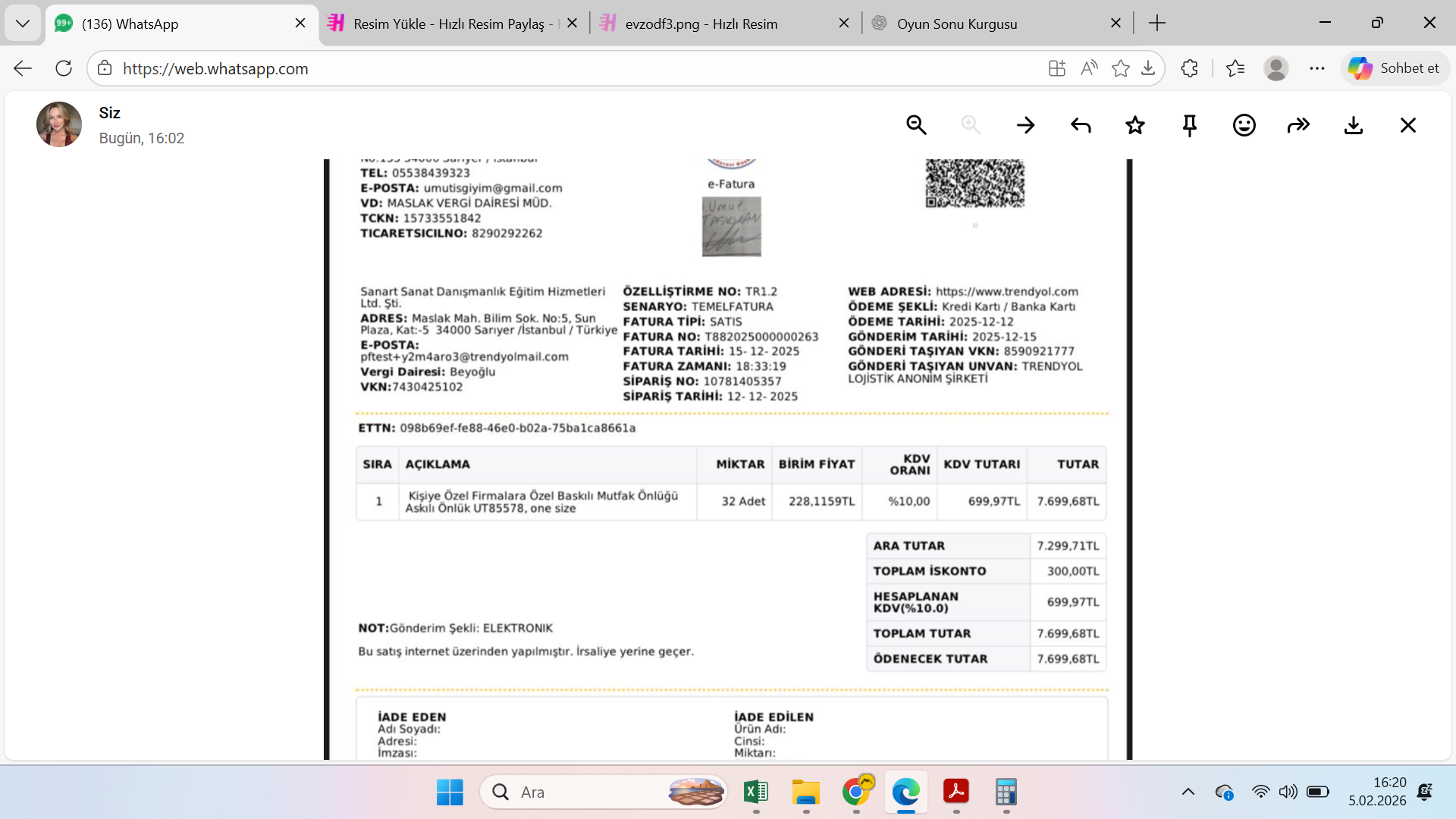Screen dimensions: 1456x819
Task: Open File Explorer from the taskbar
Action: tap(806, 792)
